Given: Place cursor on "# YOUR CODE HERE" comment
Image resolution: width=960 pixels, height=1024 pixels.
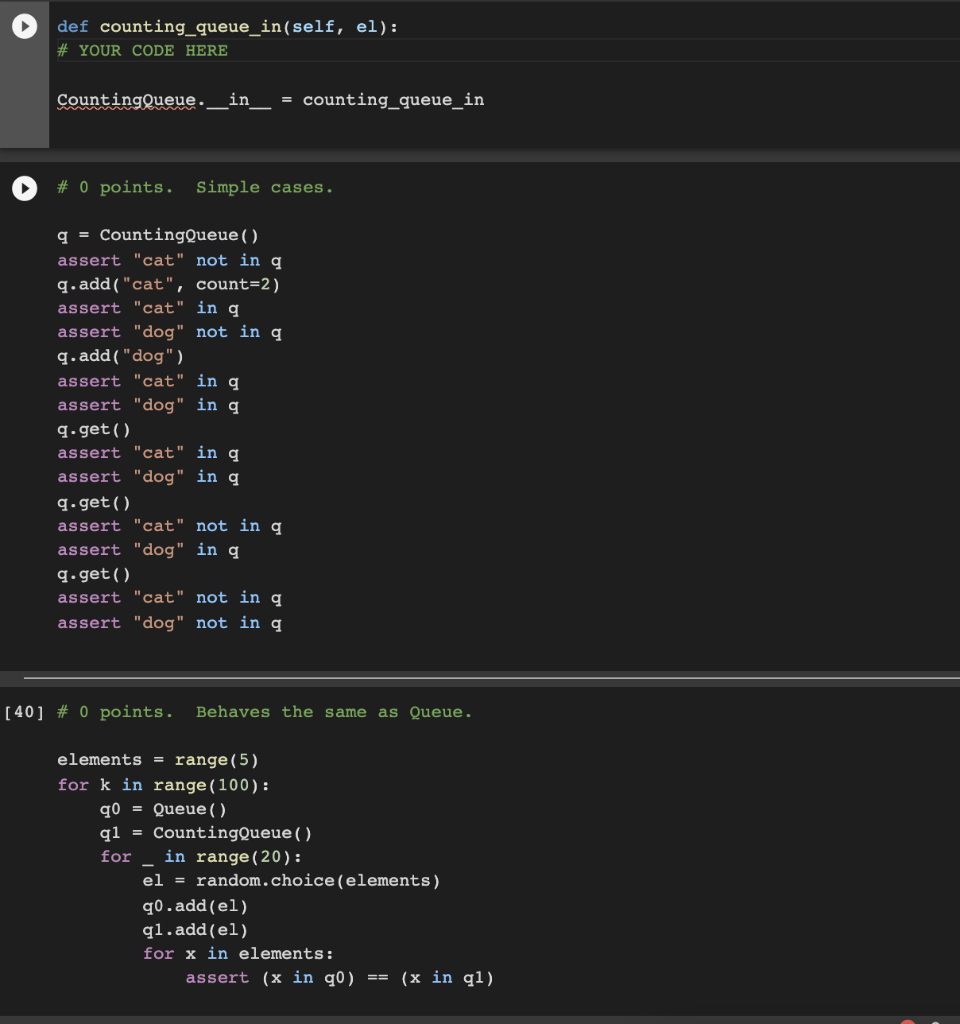Looking at the screenshot, I should pos(142,50).
